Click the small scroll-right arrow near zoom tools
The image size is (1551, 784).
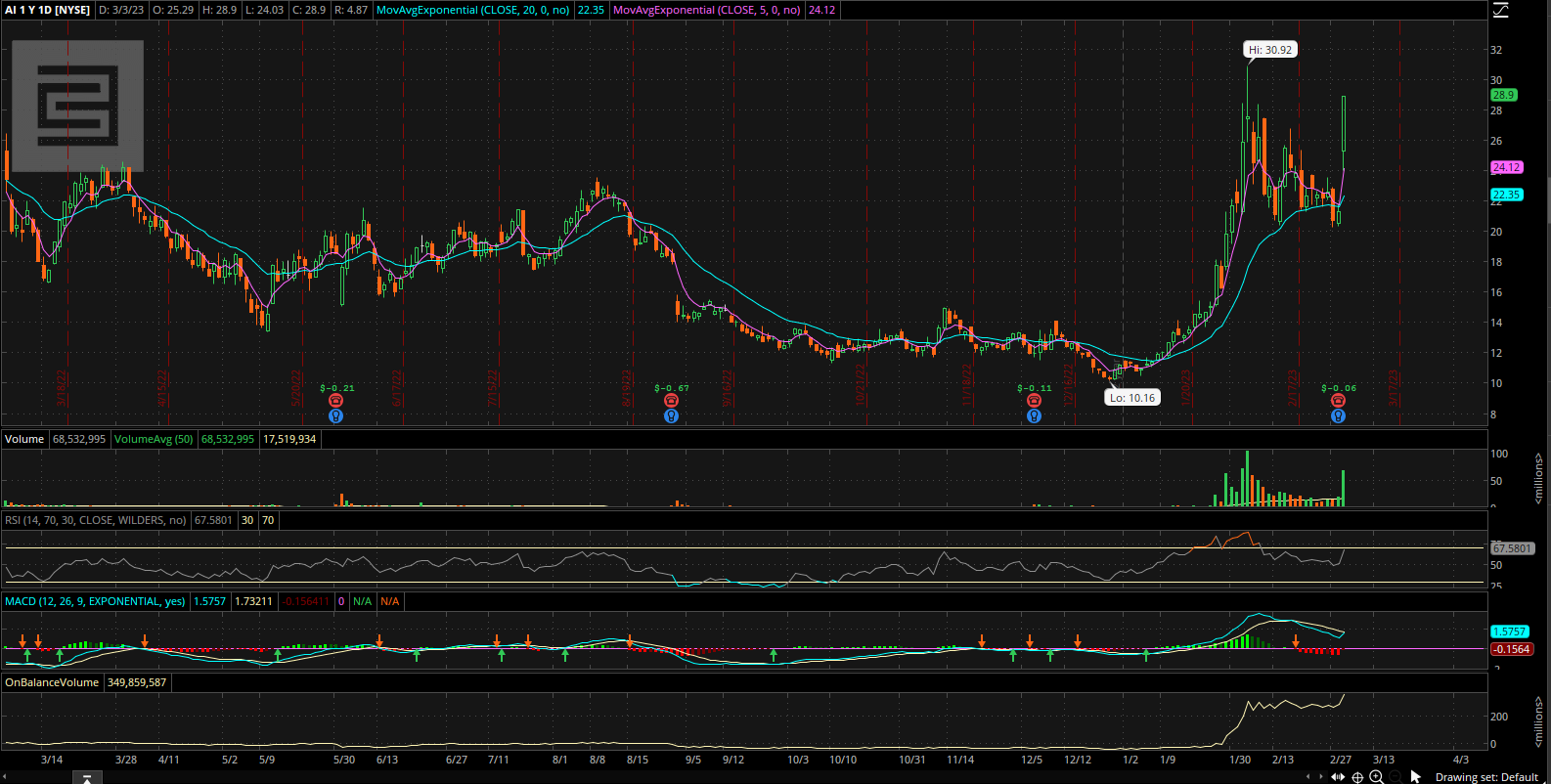1321,777
